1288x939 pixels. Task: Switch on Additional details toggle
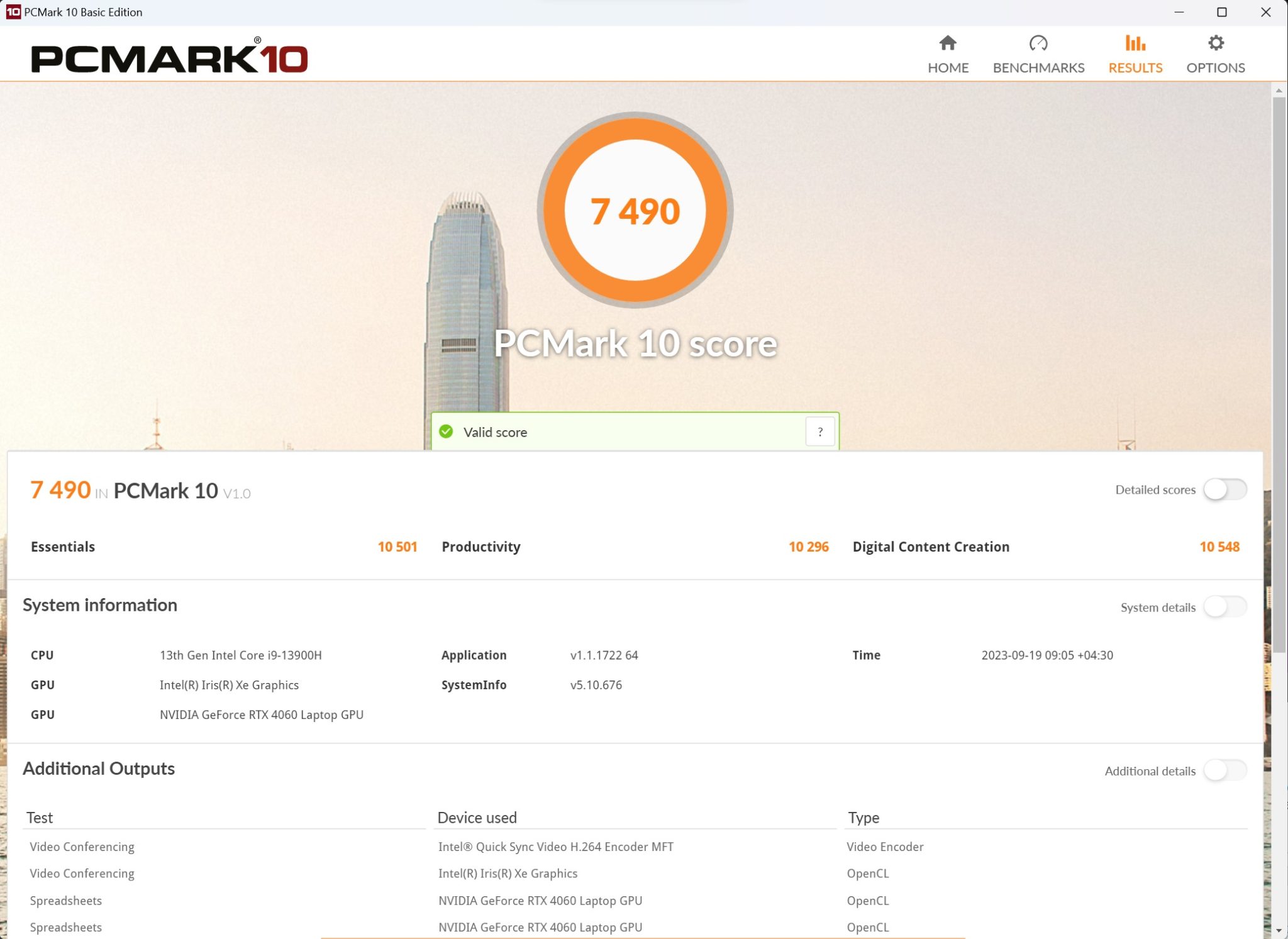[1224, 770]
